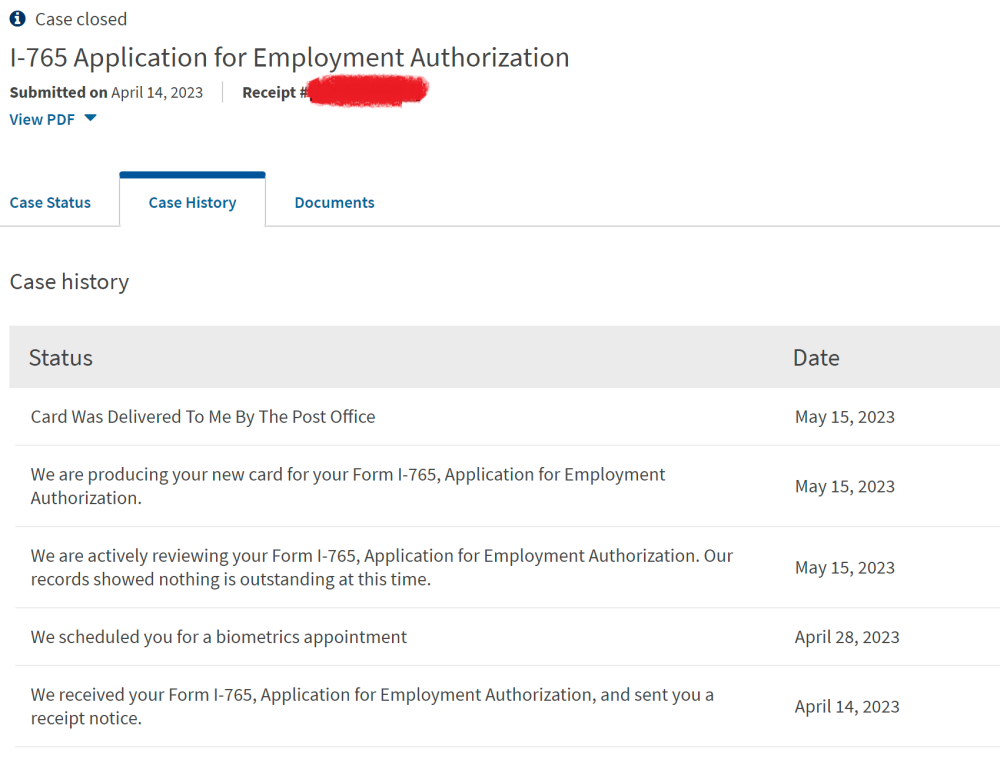Open the Documents tab
The width and height of the screenshot is (1000, 765).
click(x=334, y=203)
